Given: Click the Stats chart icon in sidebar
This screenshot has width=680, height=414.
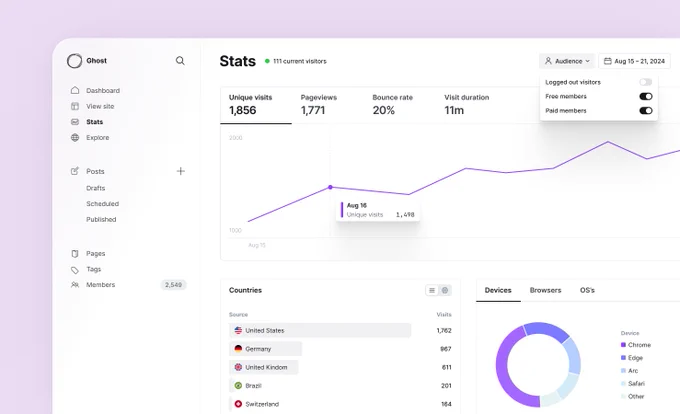Looking at the screenshot, I should [x=75, y=122].
